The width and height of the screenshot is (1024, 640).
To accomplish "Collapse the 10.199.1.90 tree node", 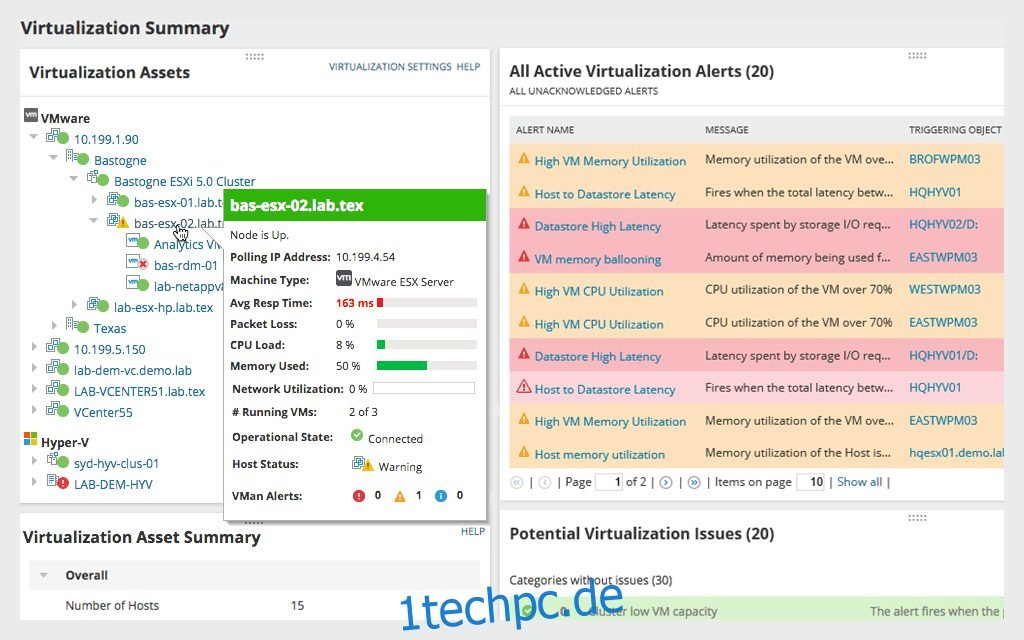I will (x=33, y=137).
